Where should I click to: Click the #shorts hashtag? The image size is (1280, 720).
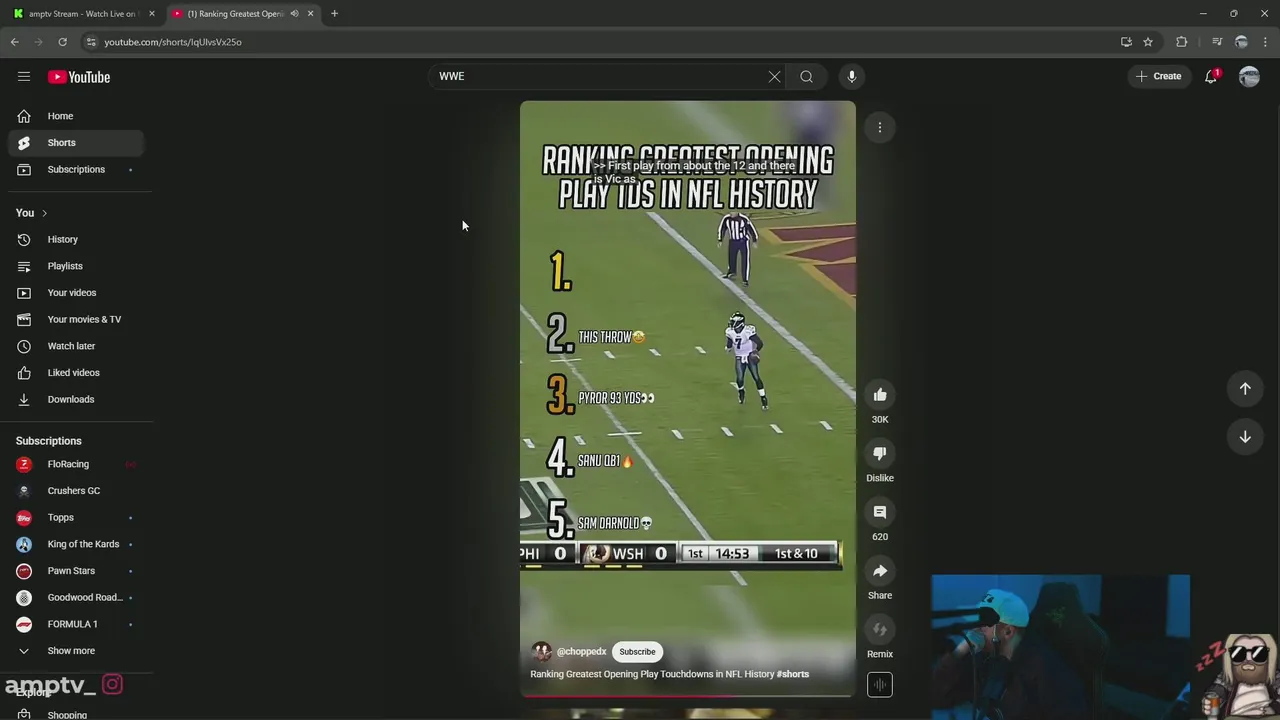(793, 674)
